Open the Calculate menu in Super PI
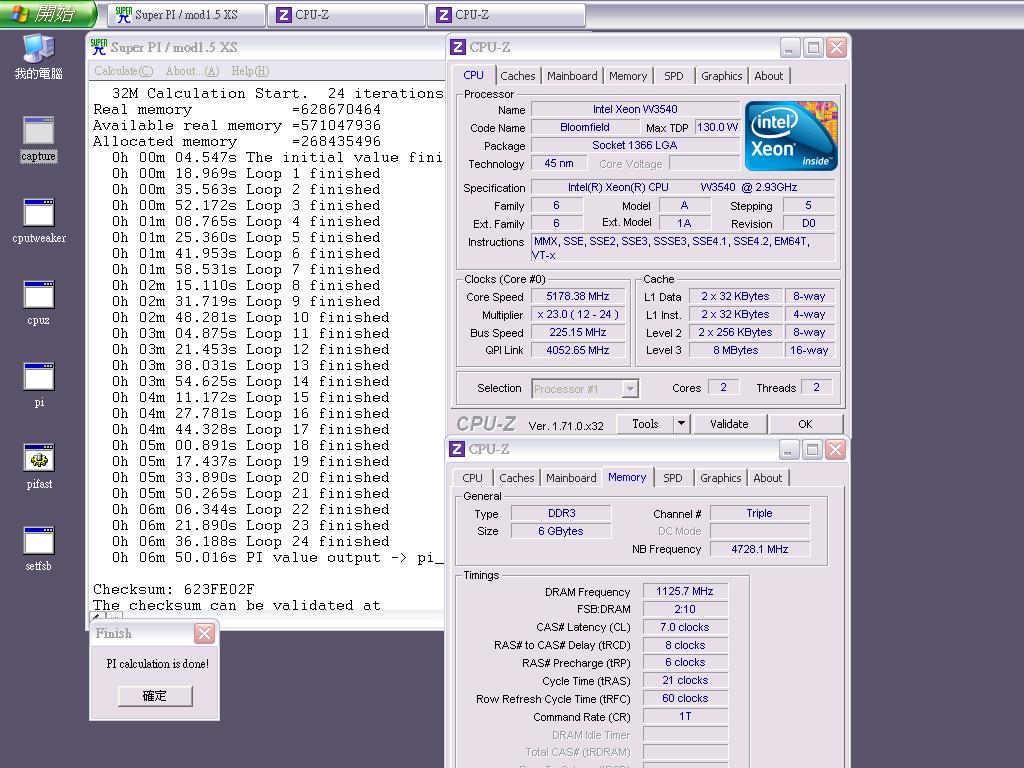1024x768 pixels. click(123, 71)
